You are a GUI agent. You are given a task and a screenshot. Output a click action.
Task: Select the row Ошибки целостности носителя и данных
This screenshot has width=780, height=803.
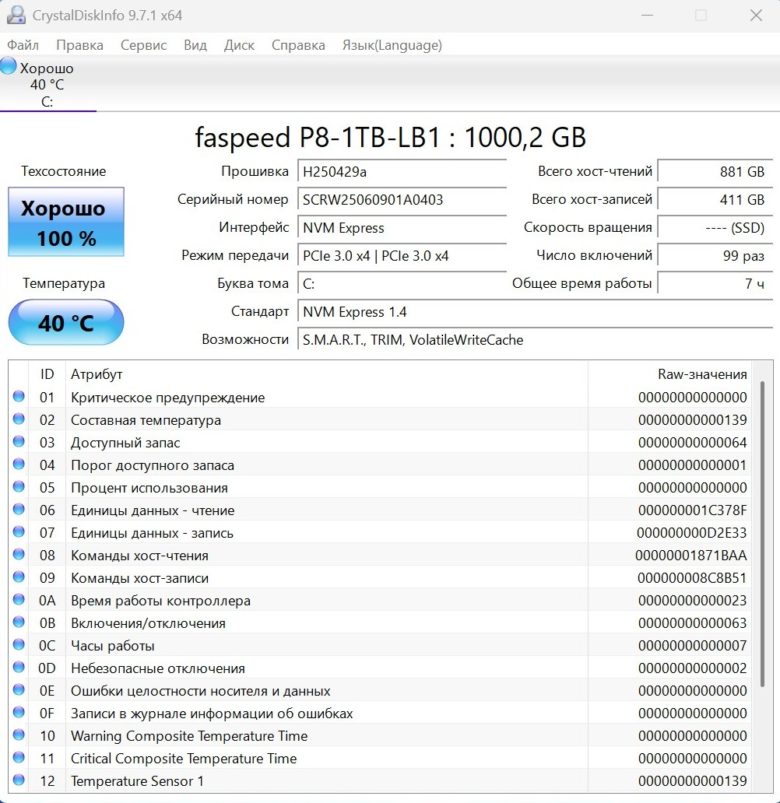pyautogui.click(x=380, y=690)
